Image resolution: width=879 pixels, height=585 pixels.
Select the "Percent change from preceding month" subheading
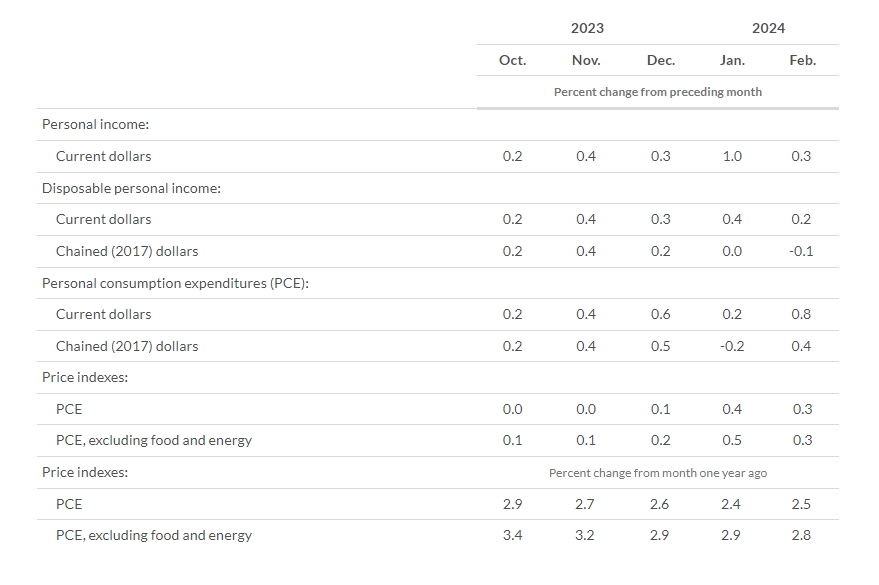point(658,92)
